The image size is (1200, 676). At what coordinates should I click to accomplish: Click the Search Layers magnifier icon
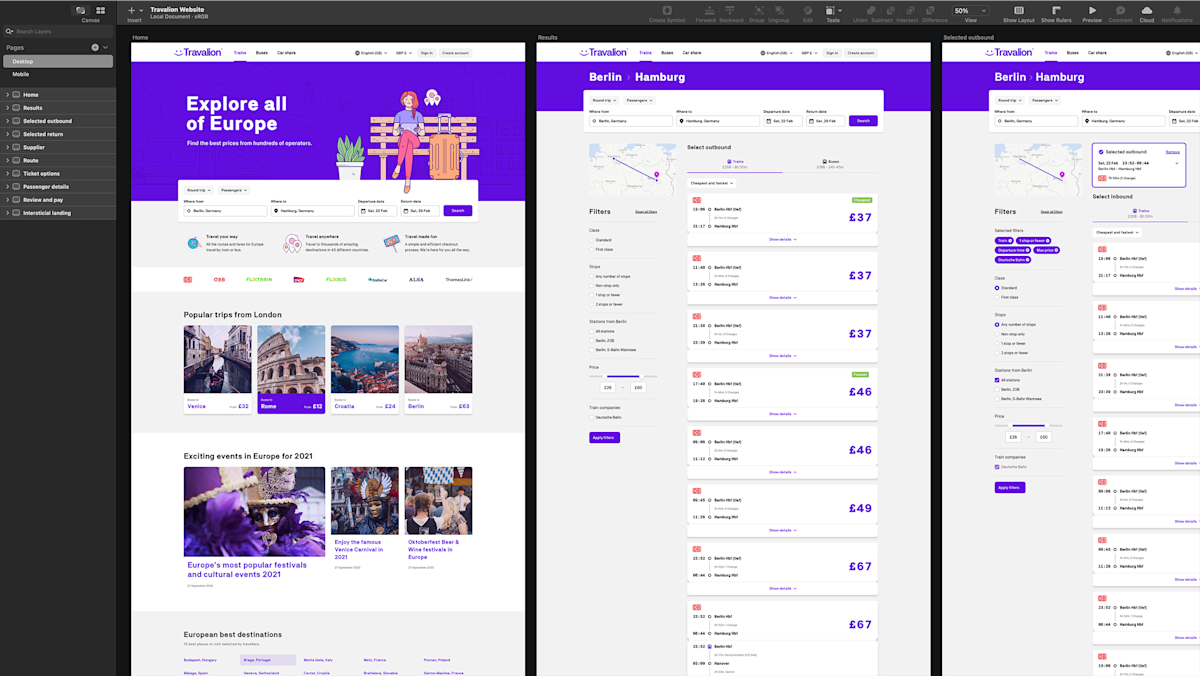click(x=10, y=31)
